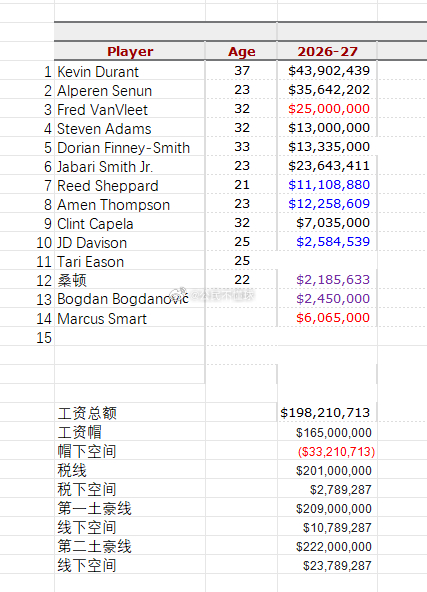Click the empty salary cell for Tari Eason
Image resolution: width=427 pixels, height=592 pixels.
click(327, 261)
